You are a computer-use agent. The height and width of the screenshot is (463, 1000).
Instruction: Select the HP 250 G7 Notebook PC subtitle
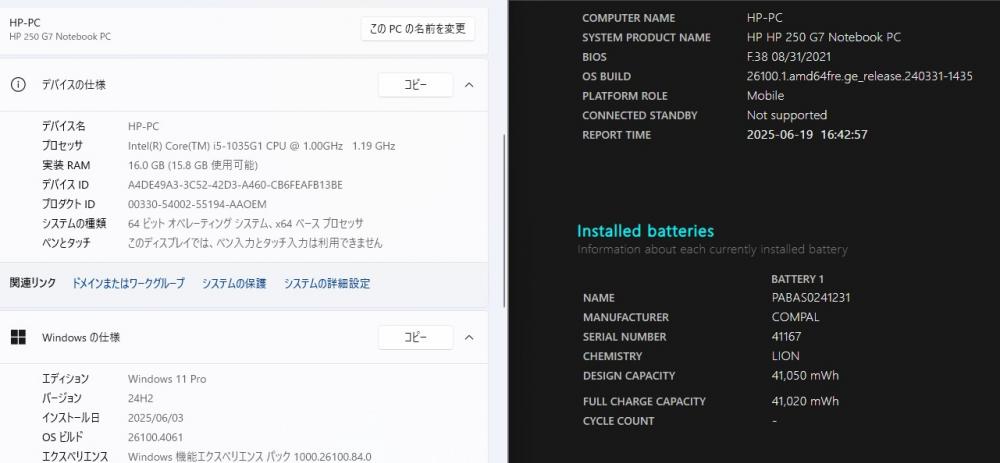(60, 36)
